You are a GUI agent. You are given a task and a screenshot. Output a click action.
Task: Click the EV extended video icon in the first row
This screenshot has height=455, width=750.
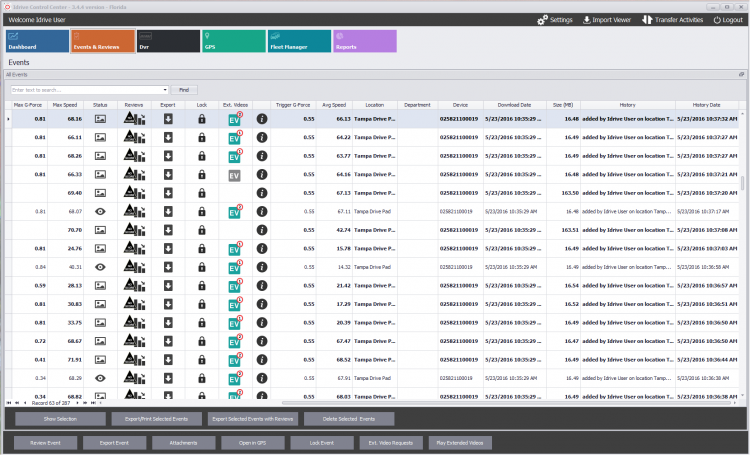(234, 118)
